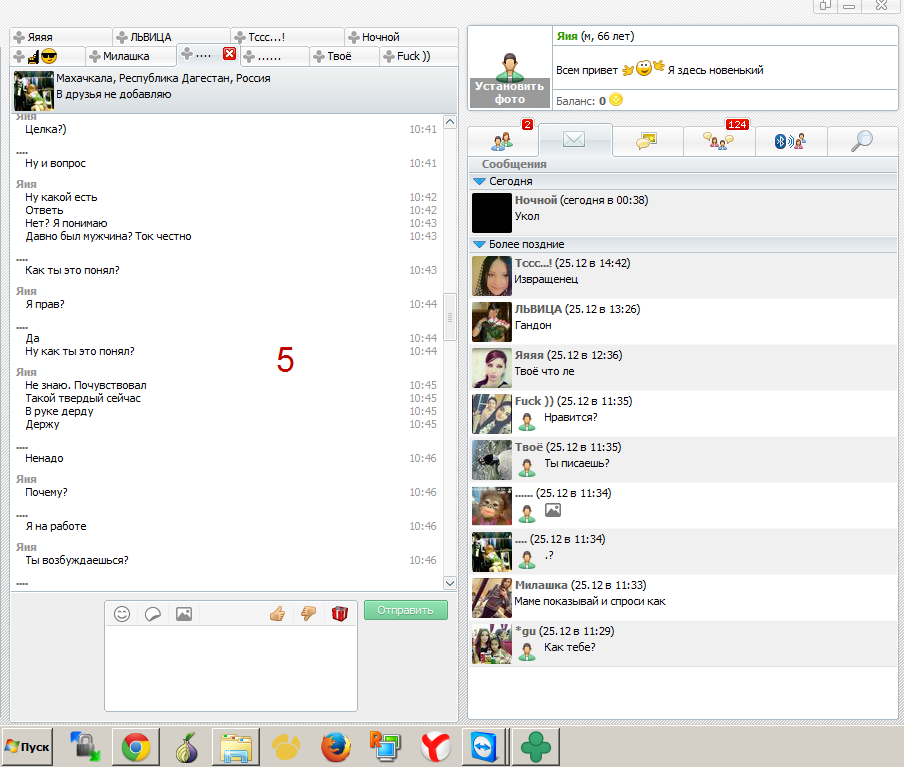Image resolution: width=904 pixels, height=767 pixels.
Task: Switch to the sunglasses emoji chat tab
Action: pyautogui.click(x=47, y=56)
